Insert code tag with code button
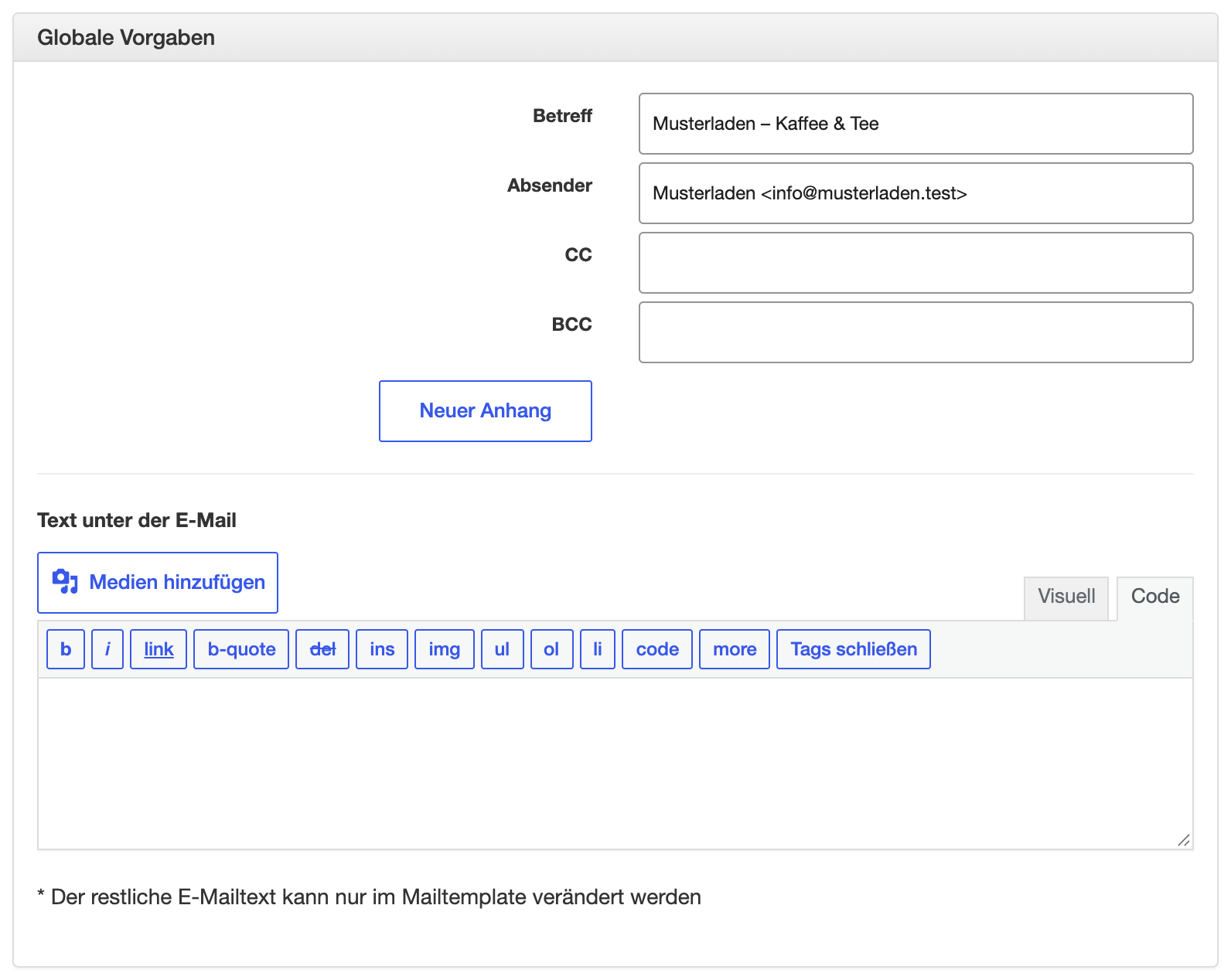This screenshot has width=1231, height=980. (657, 649)
